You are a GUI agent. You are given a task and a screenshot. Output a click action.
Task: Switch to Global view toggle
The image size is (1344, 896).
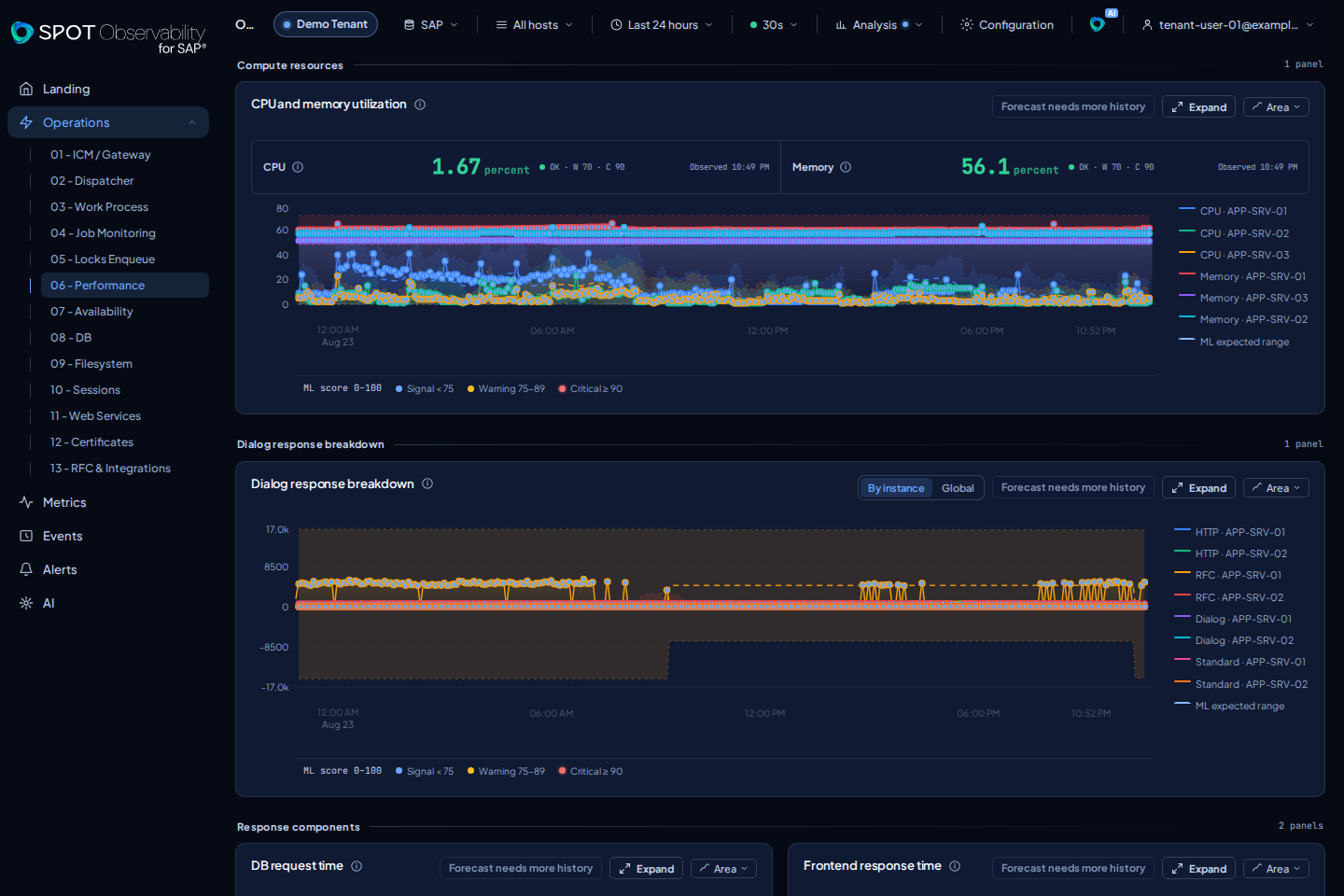[958, 488]
